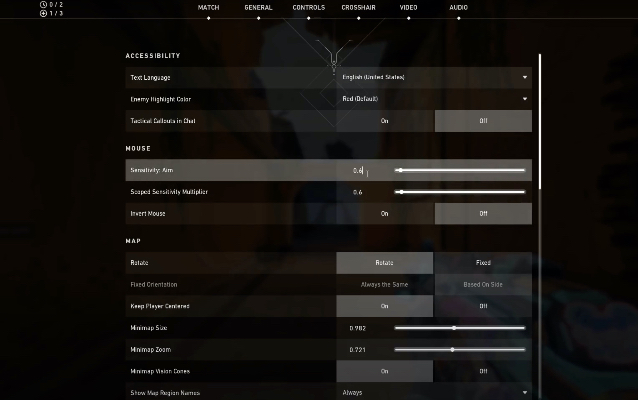Click the Show Map Region Names label
Viewport: 638px width, 400px height.
coord(165,393)
